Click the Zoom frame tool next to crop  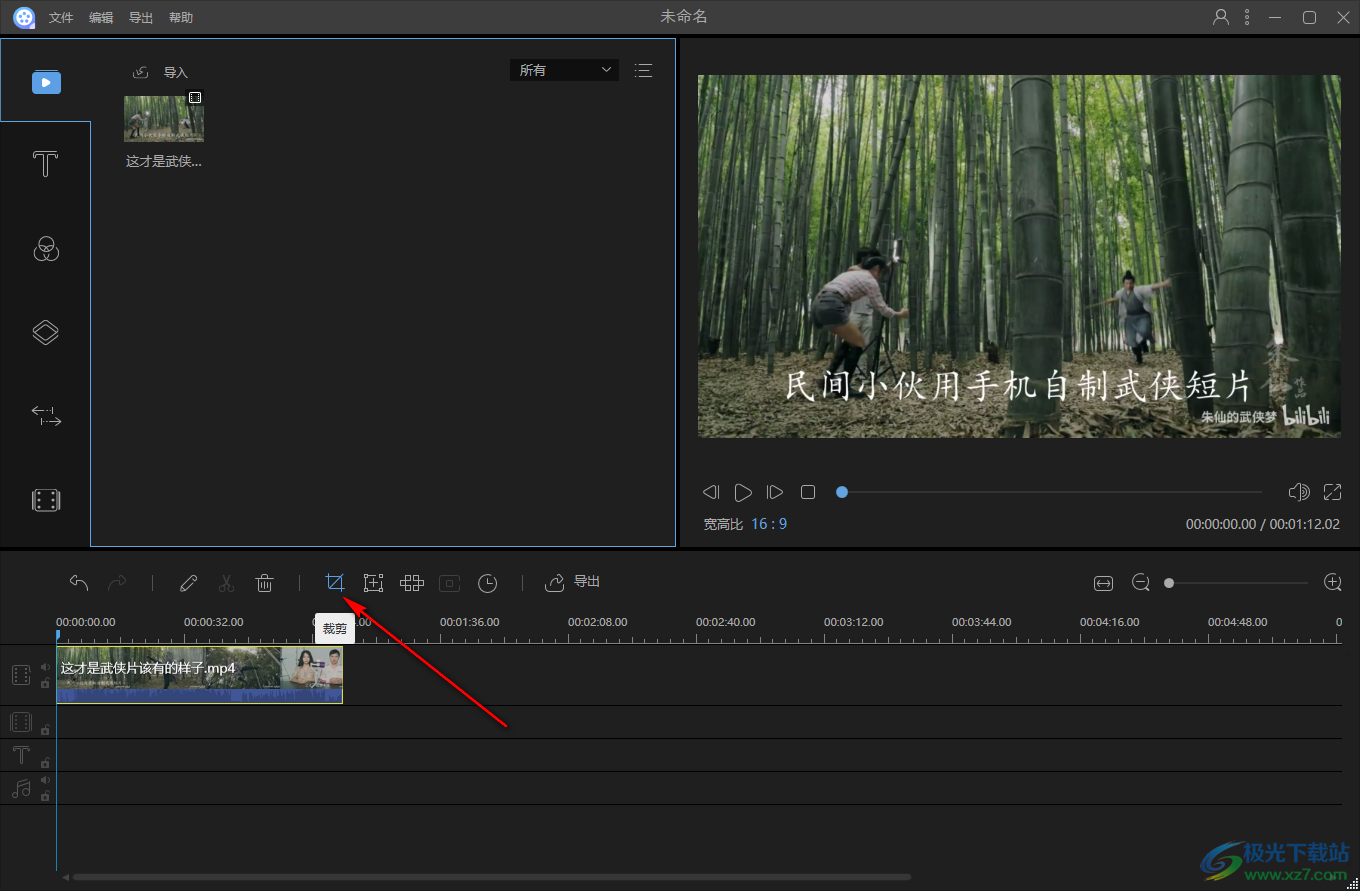tap(373, 583)
